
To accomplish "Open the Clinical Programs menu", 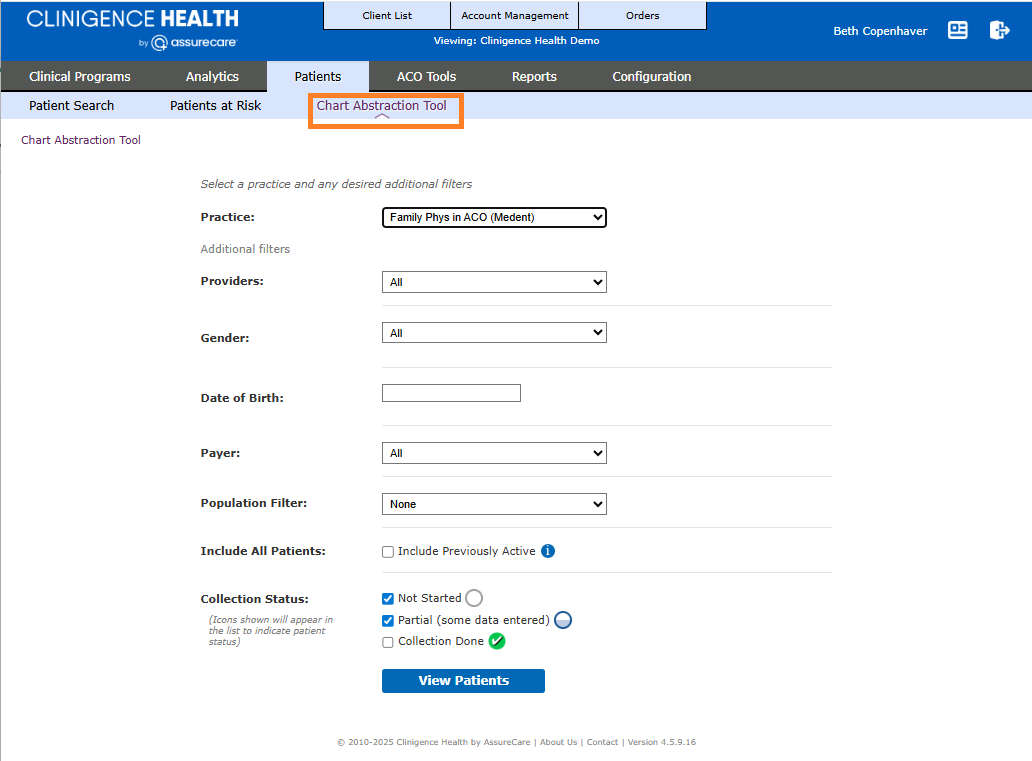I will click(x=80, y=76).
